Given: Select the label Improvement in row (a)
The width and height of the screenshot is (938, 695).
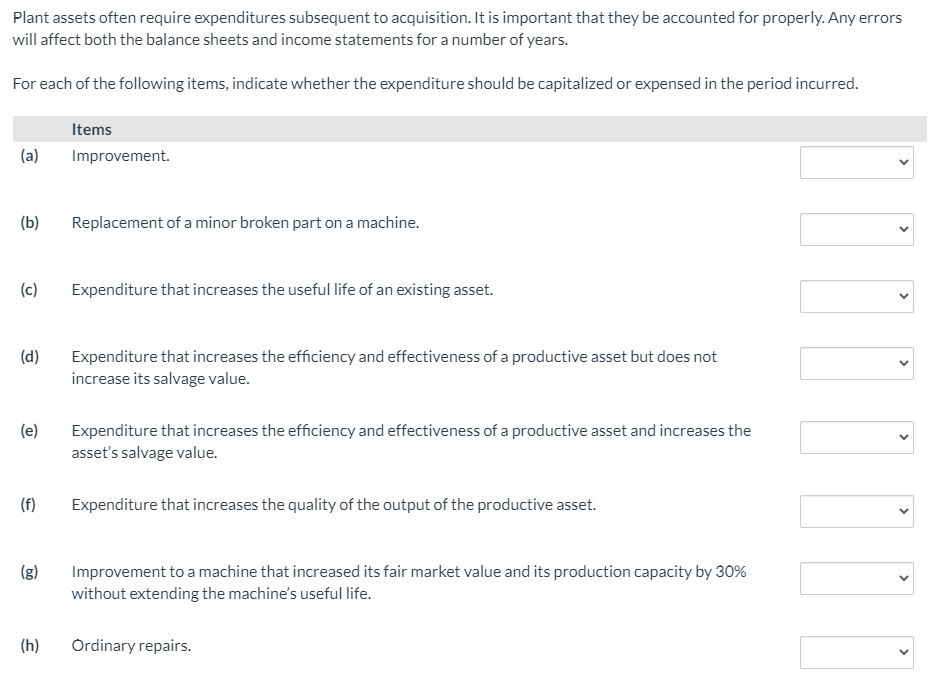Looking at the screenshot, I should tap(119, 155).
